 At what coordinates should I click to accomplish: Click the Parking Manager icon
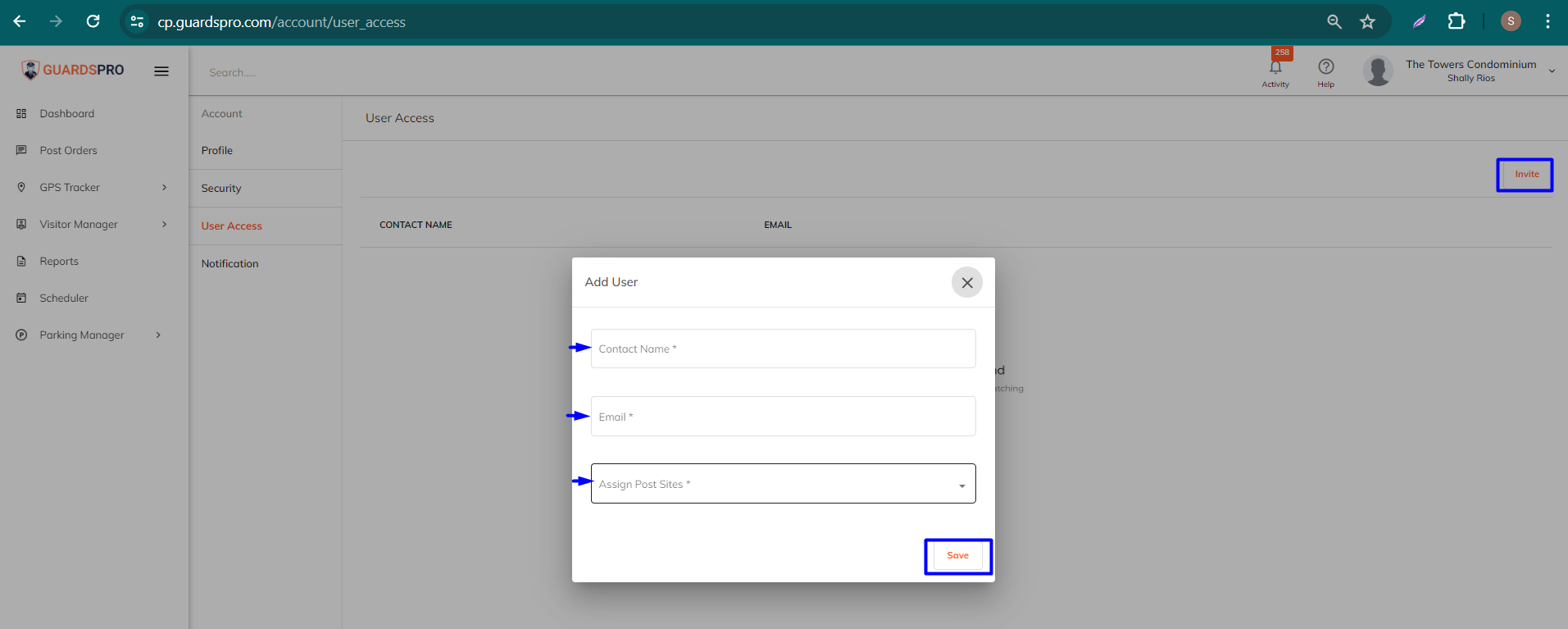coord(21,335)
